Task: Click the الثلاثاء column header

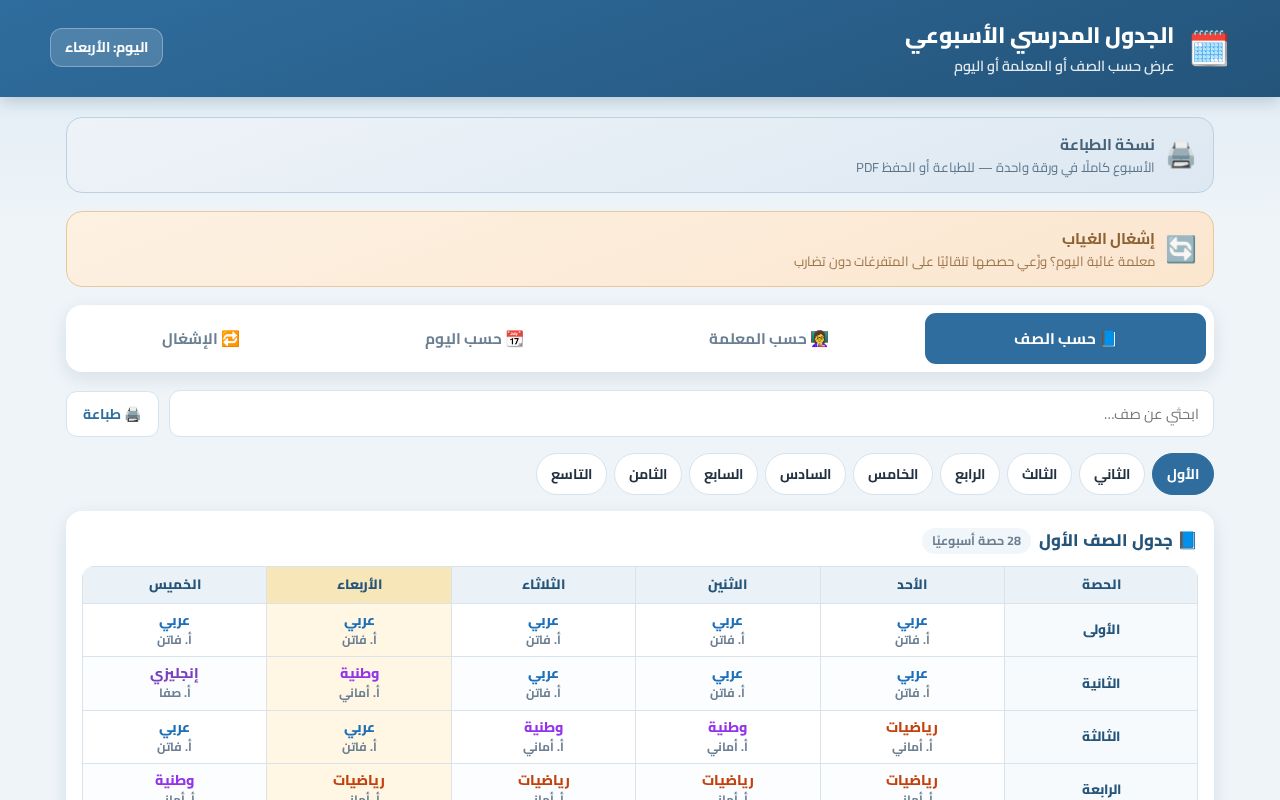Action: (543, 585)
